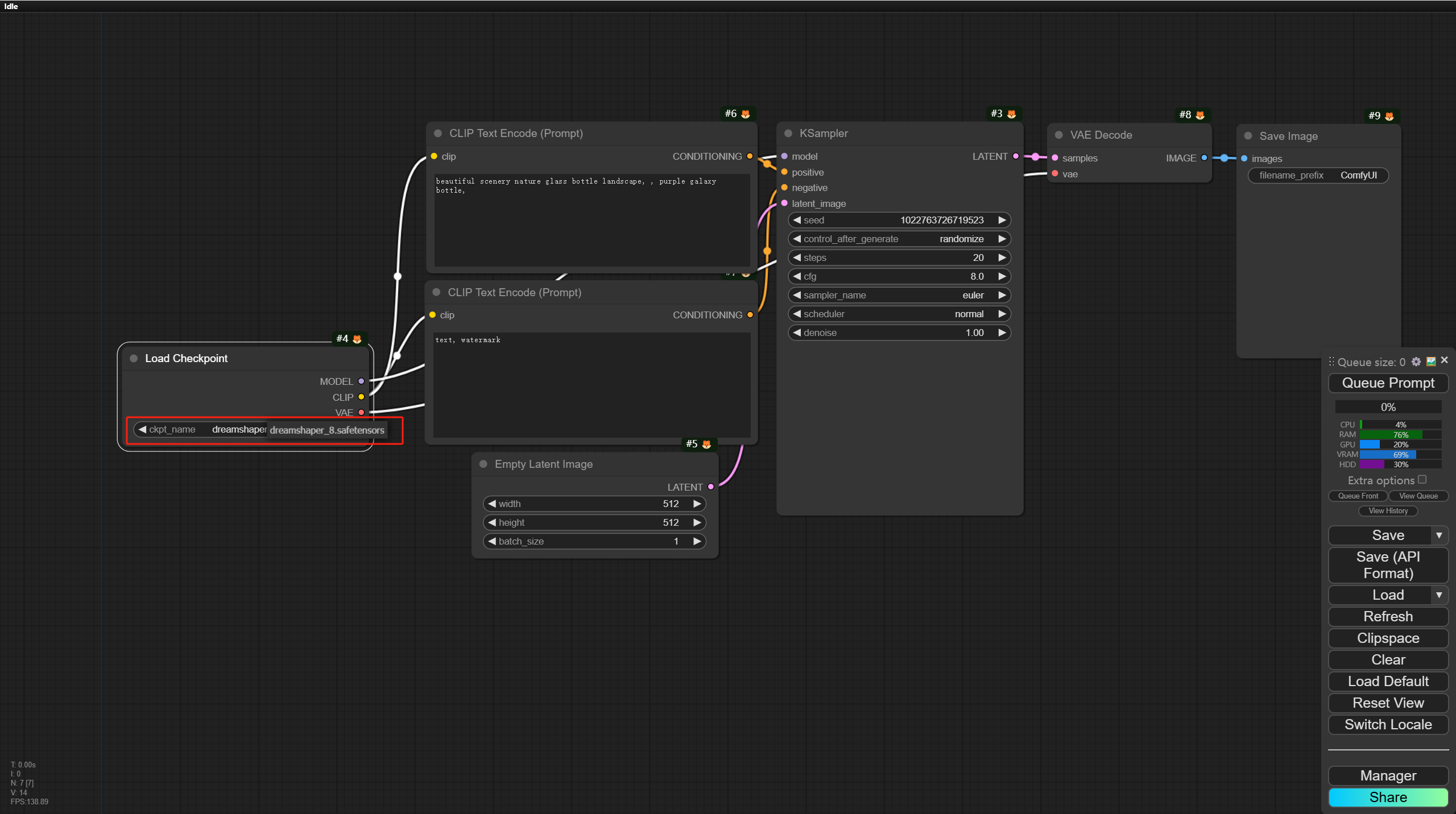Click View History in queue panel
The height and width of the screenshot is (814, 1456).
(1388, 511)
